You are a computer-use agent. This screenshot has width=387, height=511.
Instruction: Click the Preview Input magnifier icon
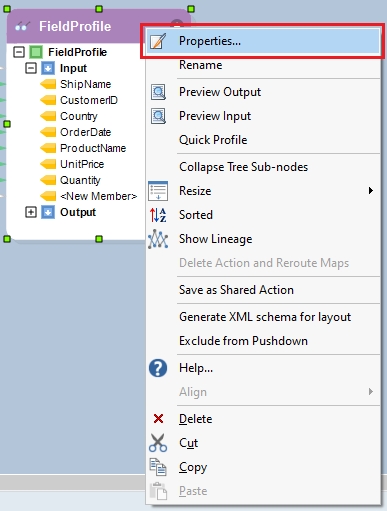[158, 116]
